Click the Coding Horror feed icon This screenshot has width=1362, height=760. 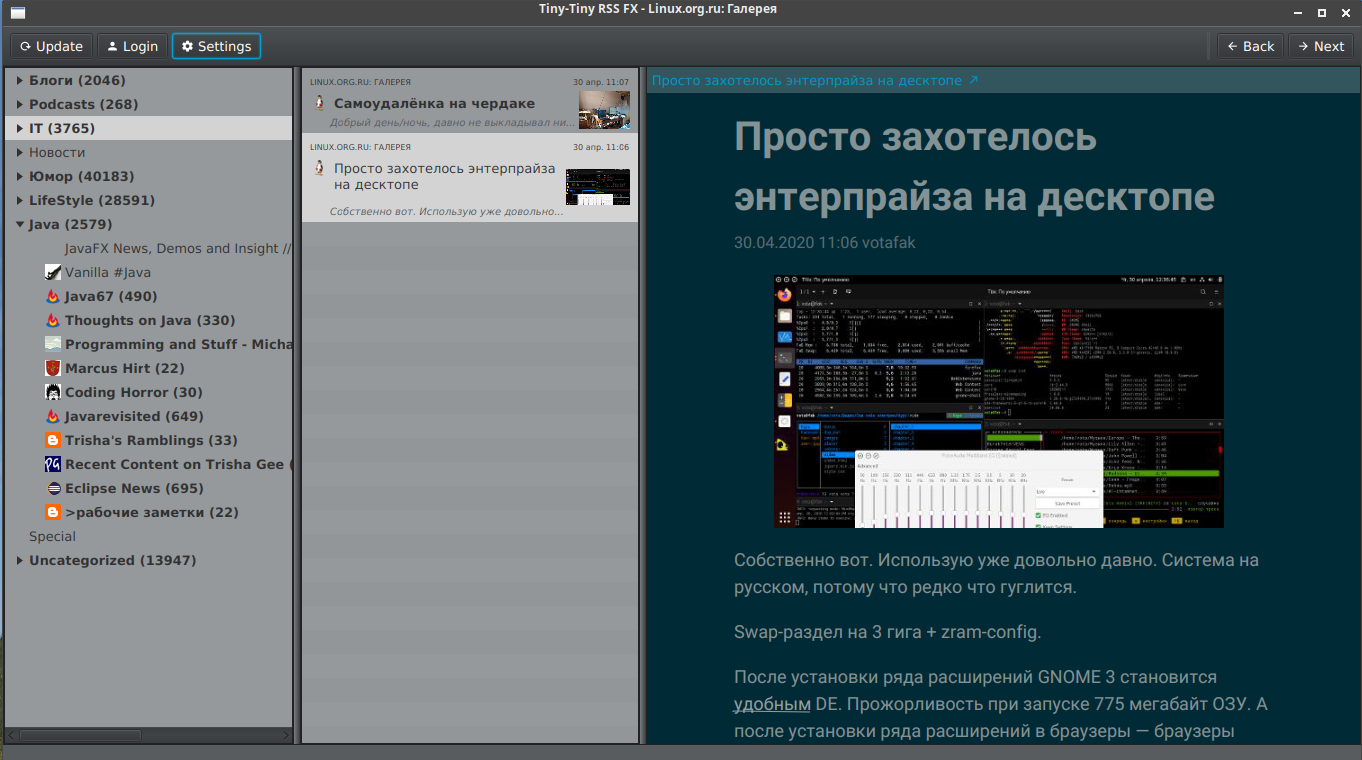click(x=53, y=392)
